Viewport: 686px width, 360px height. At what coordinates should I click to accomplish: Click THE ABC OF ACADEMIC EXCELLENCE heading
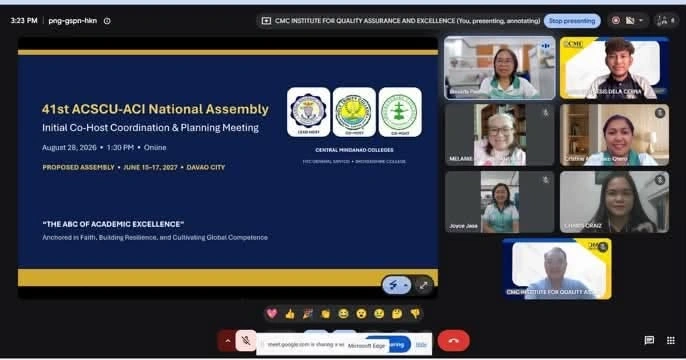tap(113, 224)
